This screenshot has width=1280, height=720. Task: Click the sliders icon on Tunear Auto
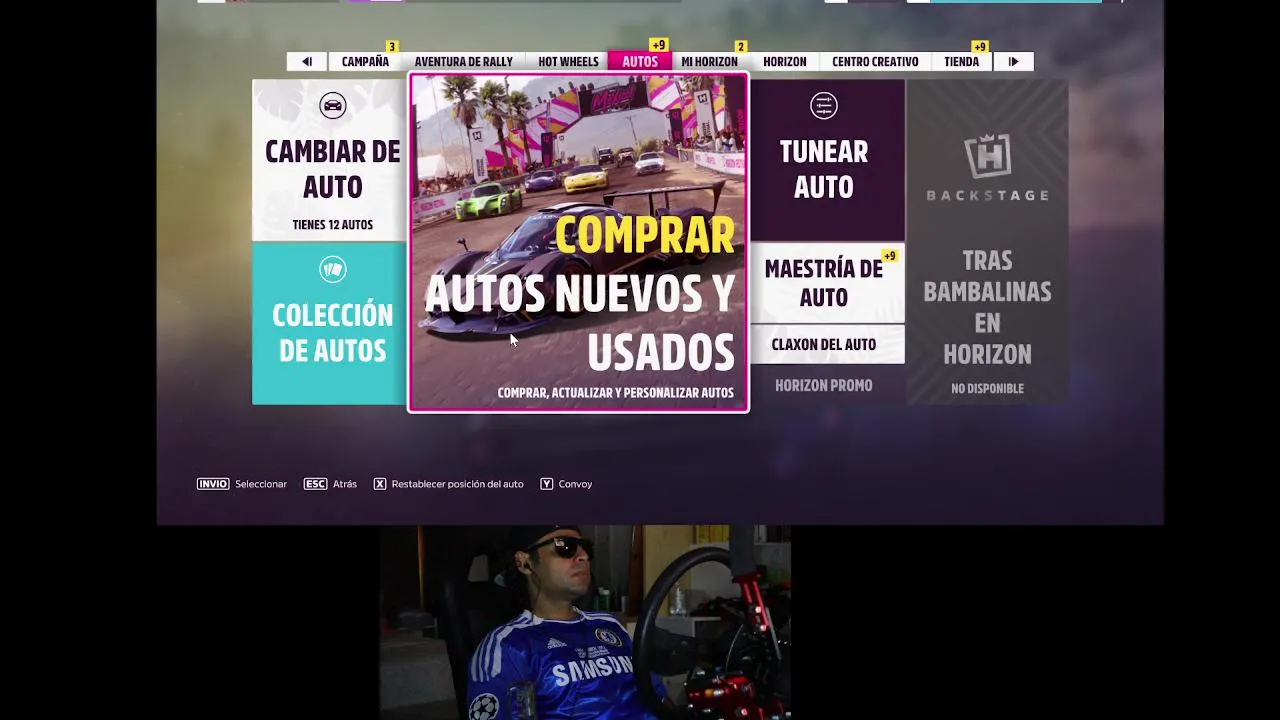click(824, 106)
